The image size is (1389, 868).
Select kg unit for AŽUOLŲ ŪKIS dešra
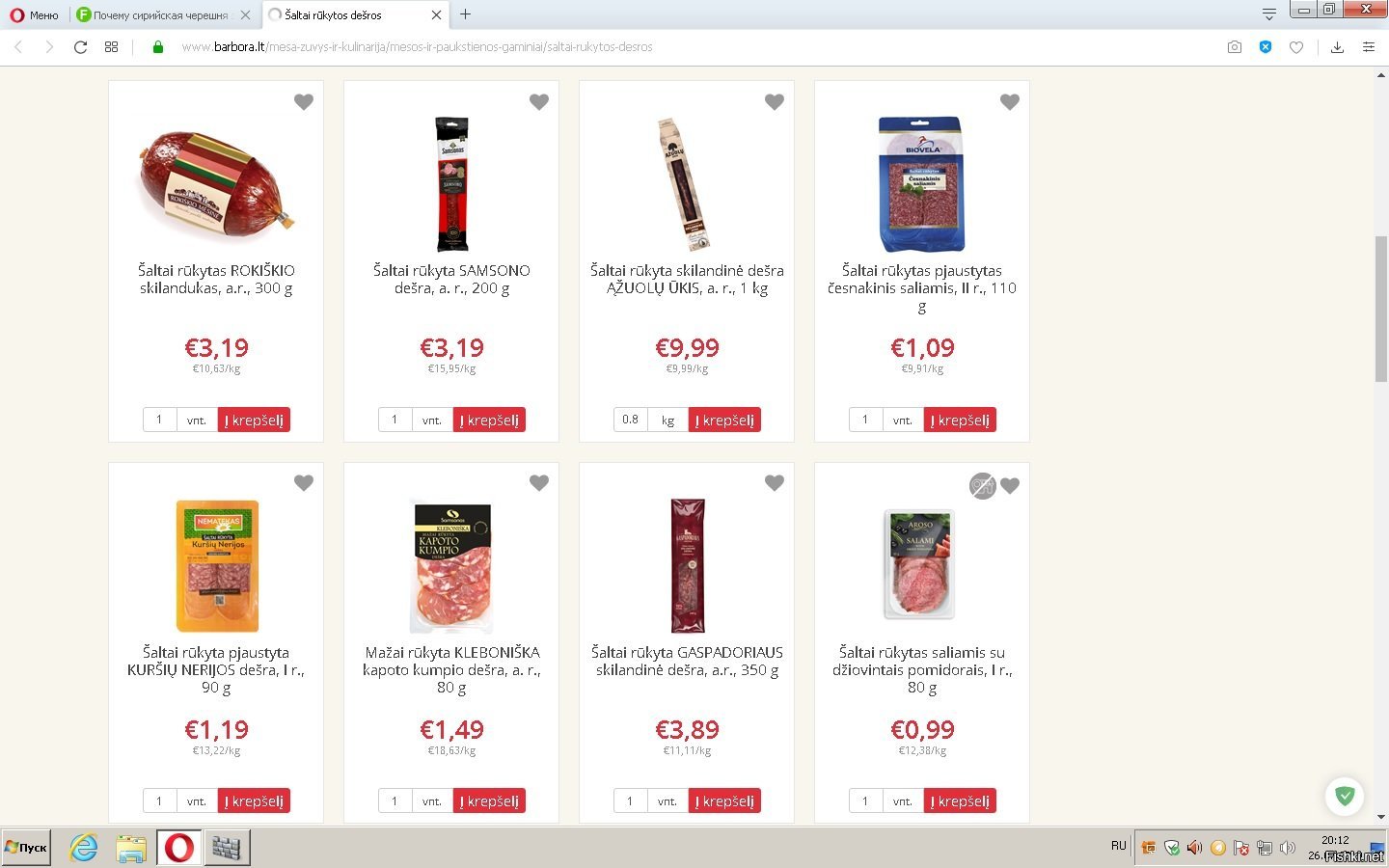coord(667,420)
